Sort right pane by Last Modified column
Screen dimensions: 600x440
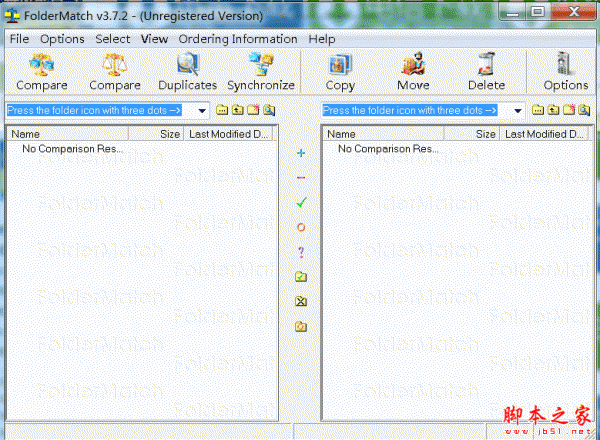(x=544, y=134)
